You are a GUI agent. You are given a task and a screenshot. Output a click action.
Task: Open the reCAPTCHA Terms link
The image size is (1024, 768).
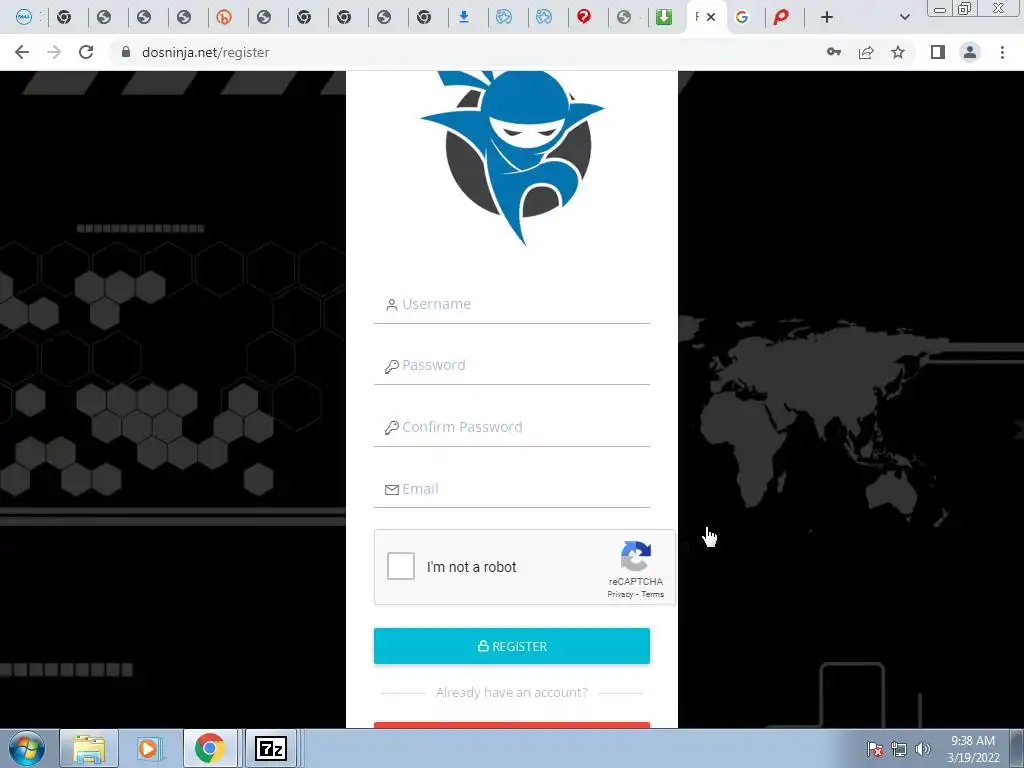652,594
